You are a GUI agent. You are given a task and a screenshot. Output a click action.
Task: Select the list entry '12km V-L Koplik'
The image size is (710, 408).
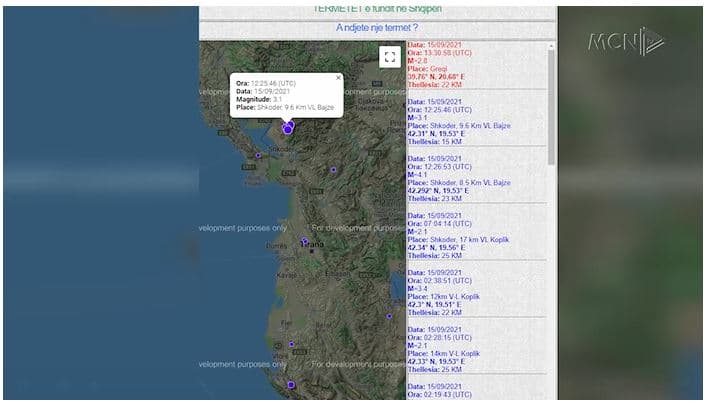tap(476, 293)
